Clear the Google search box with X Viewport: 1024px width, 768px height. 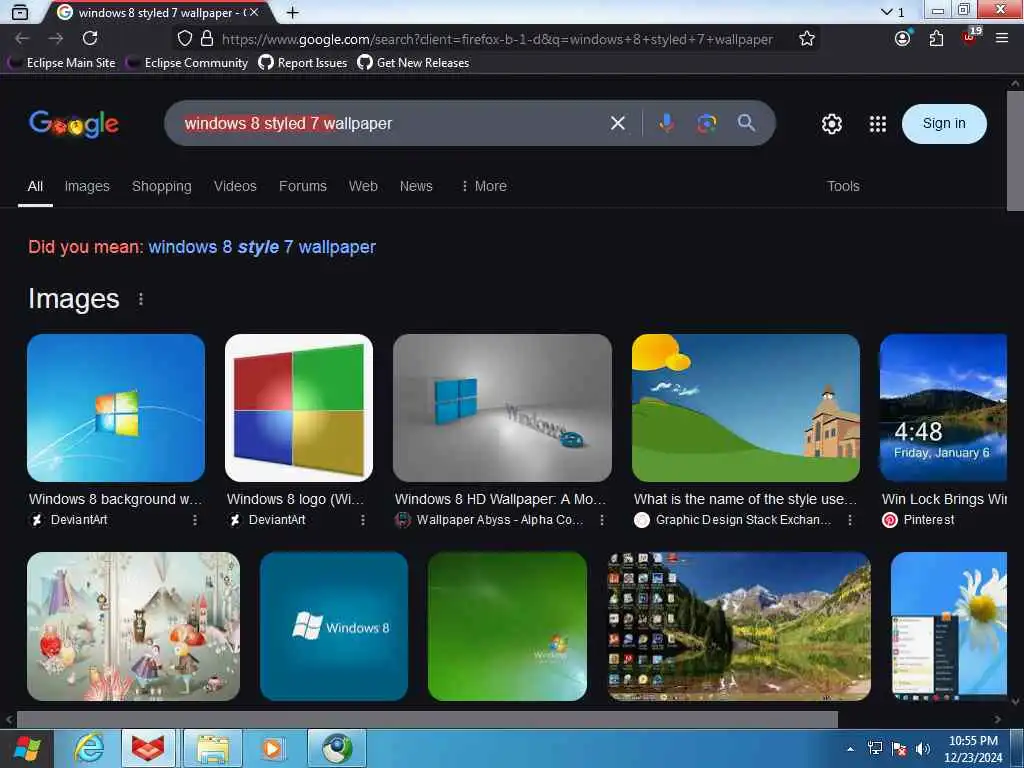coord(617,123)
